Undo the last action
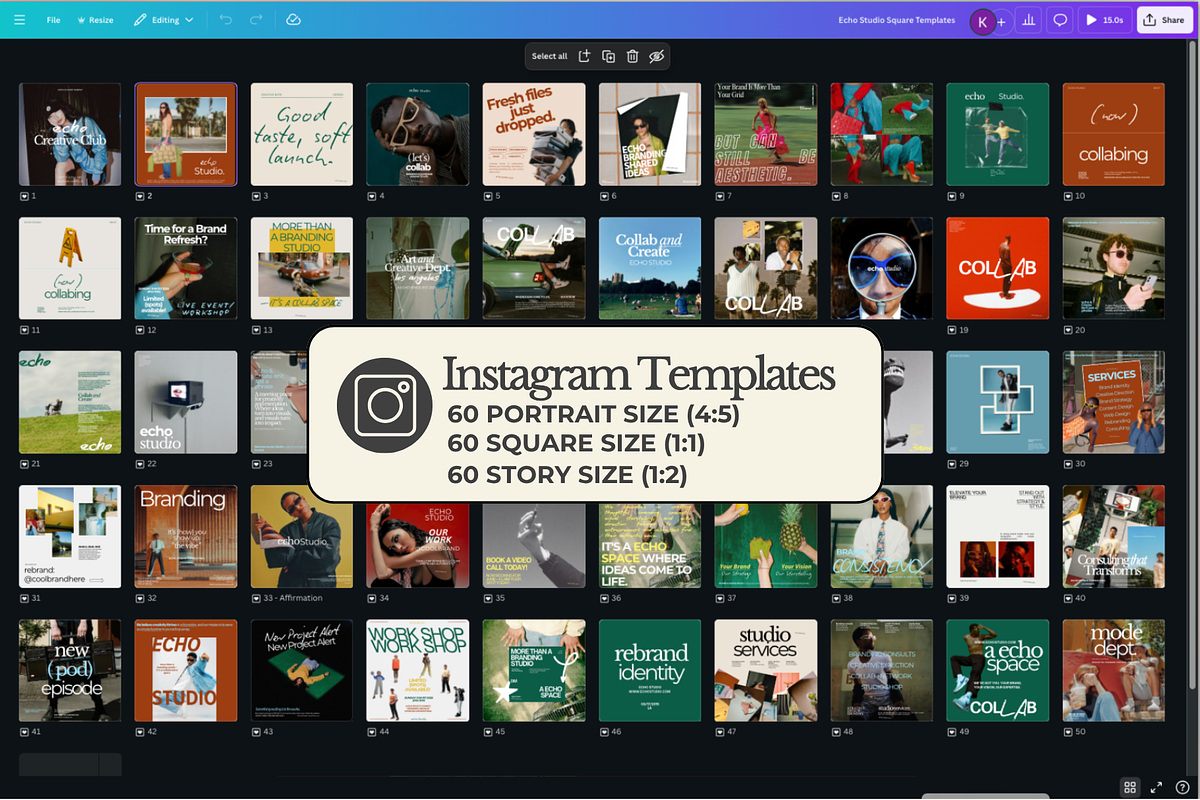Image resolution: width=1200 pixels, height=800 pixels. 225,20
